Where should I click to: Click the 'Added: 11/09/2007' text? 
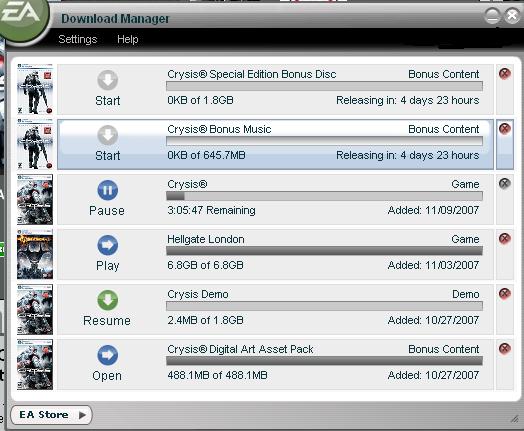[433, 210]
